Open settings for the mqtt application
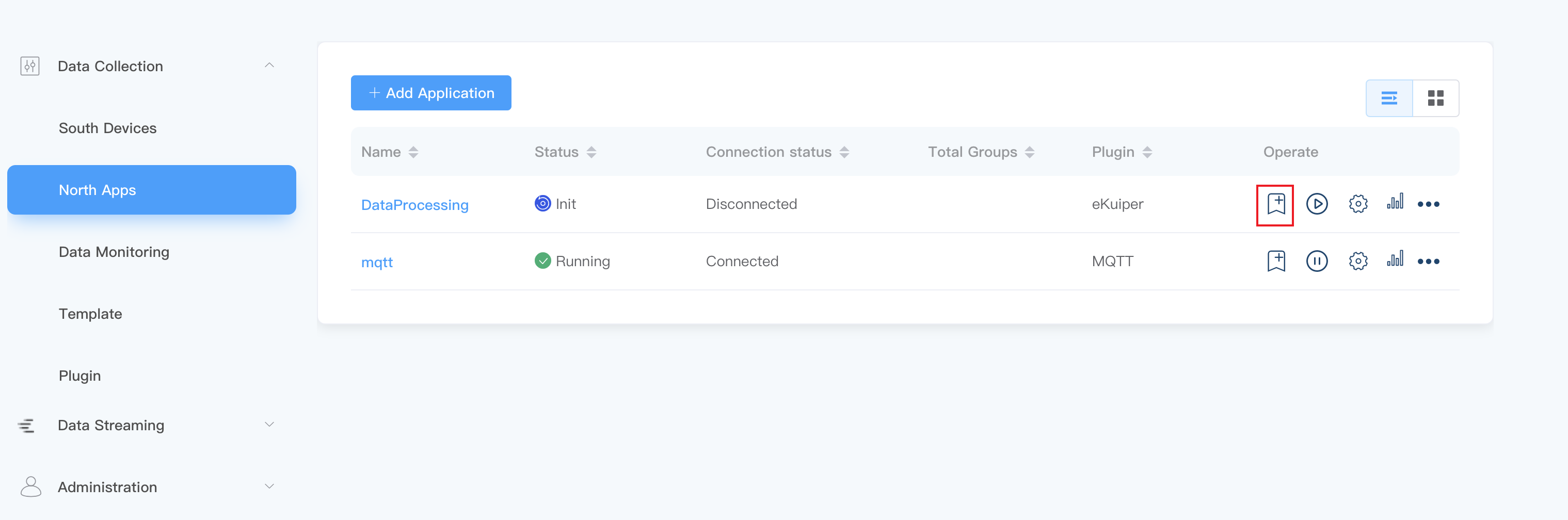 click(x=1358, y=261)
